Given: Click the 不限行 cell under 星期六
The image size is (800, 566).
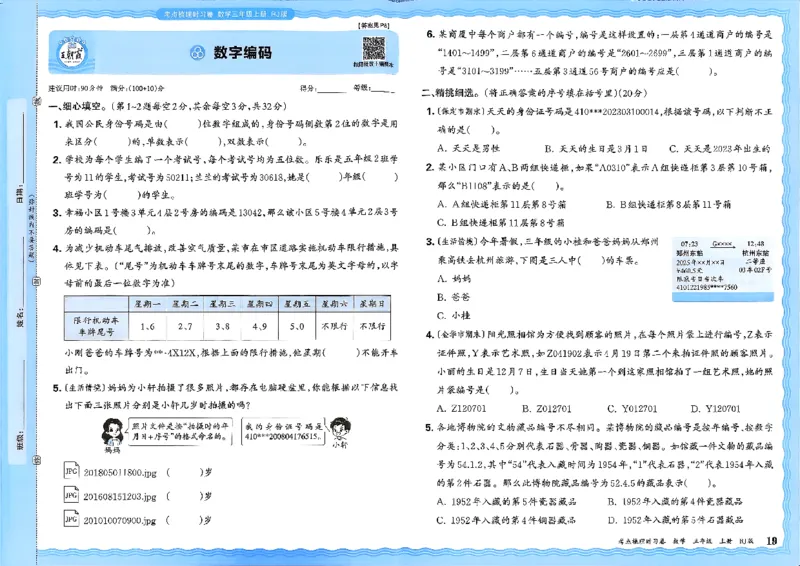Looking at the screenshot, I should coord(335,326).
